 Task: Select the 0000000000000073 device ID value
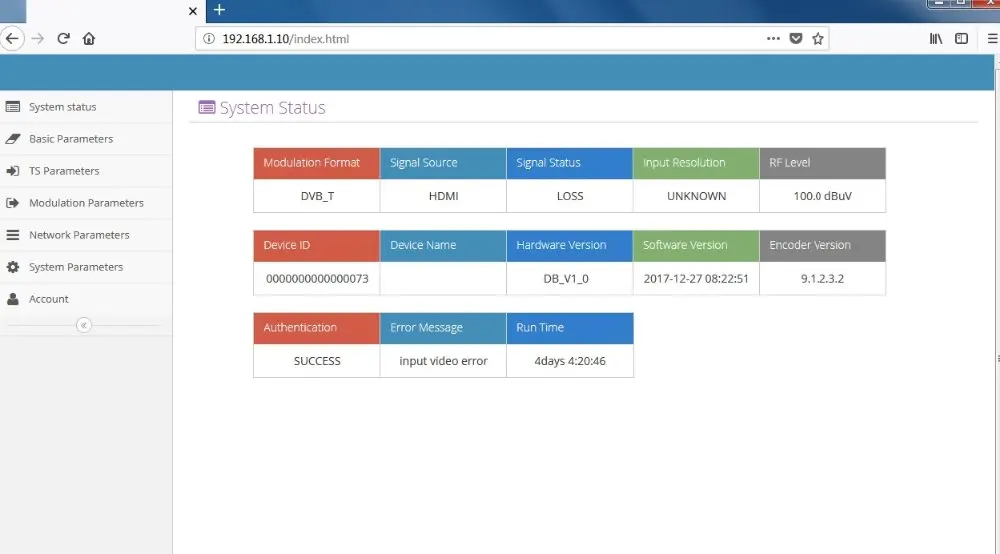coord(317,279)
